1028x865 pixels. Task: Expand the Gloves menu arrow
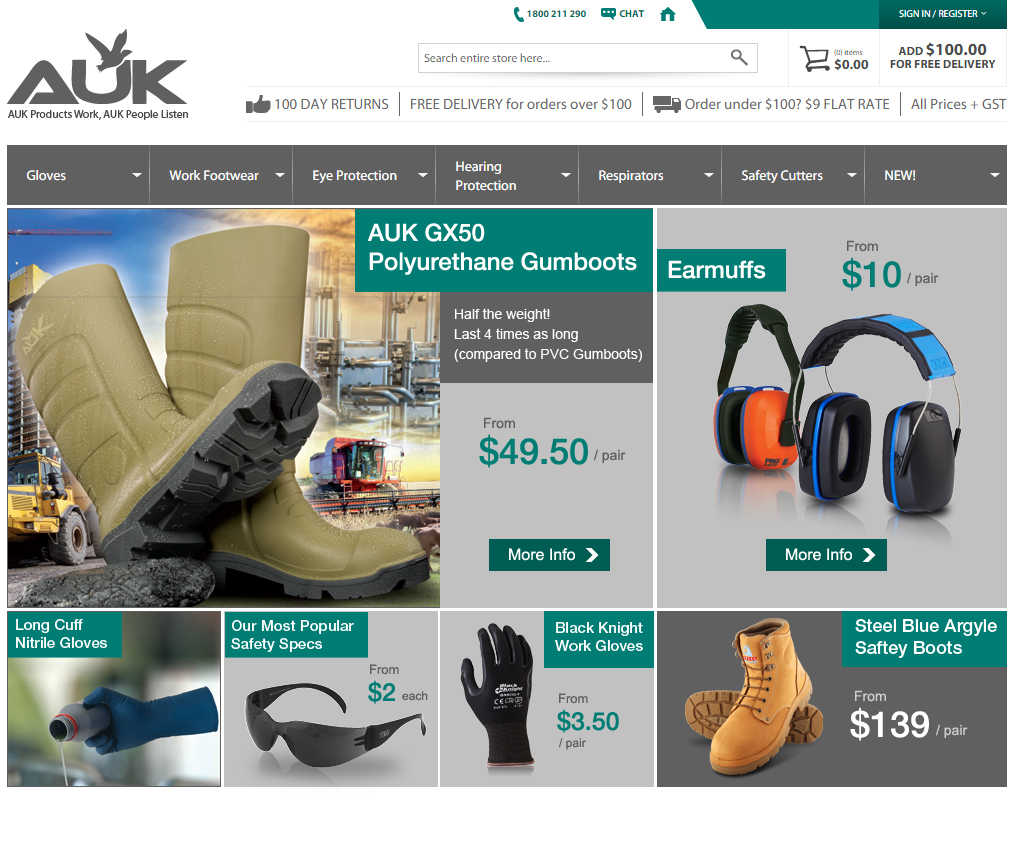tap(137, 175)
